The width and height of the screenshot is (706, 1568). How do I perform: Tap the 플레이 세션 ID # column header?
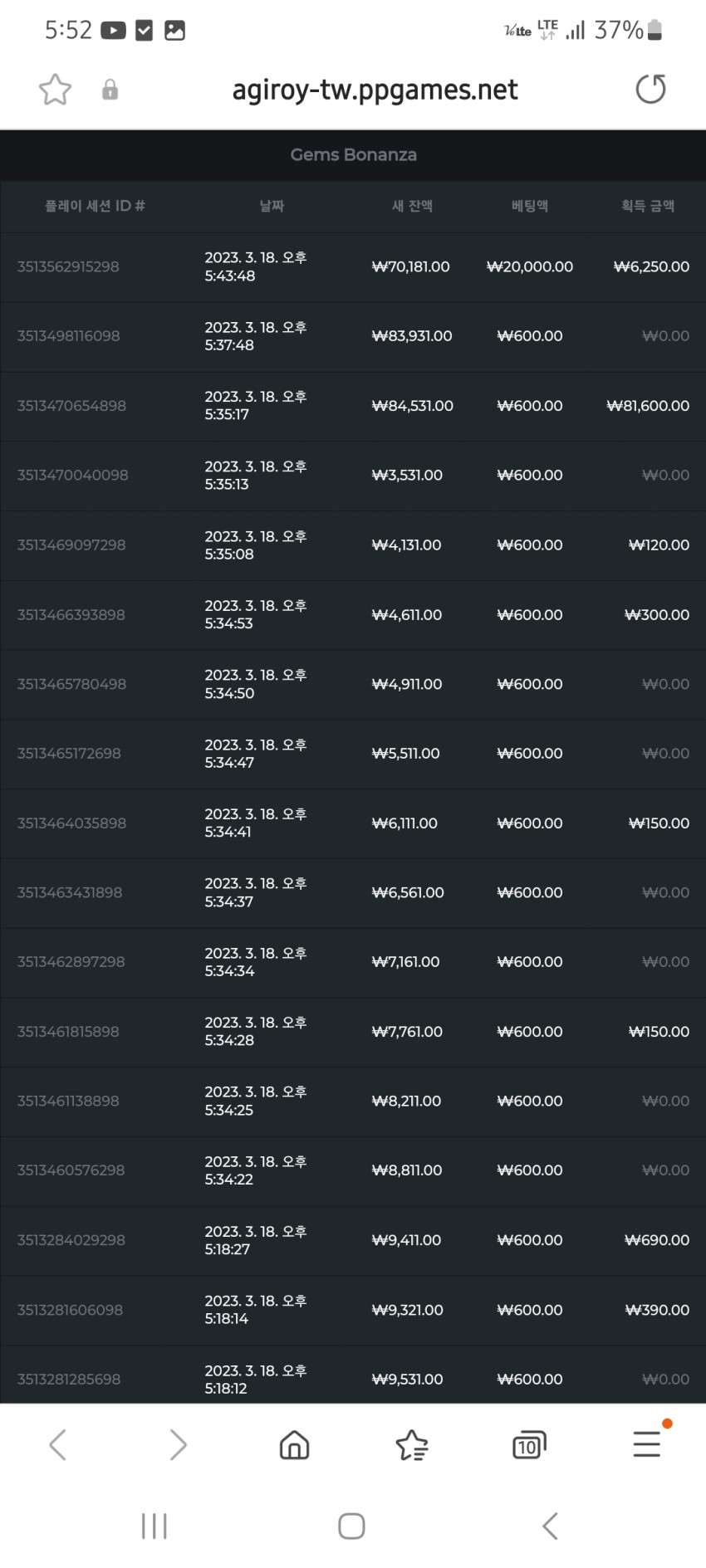[95, 206]
